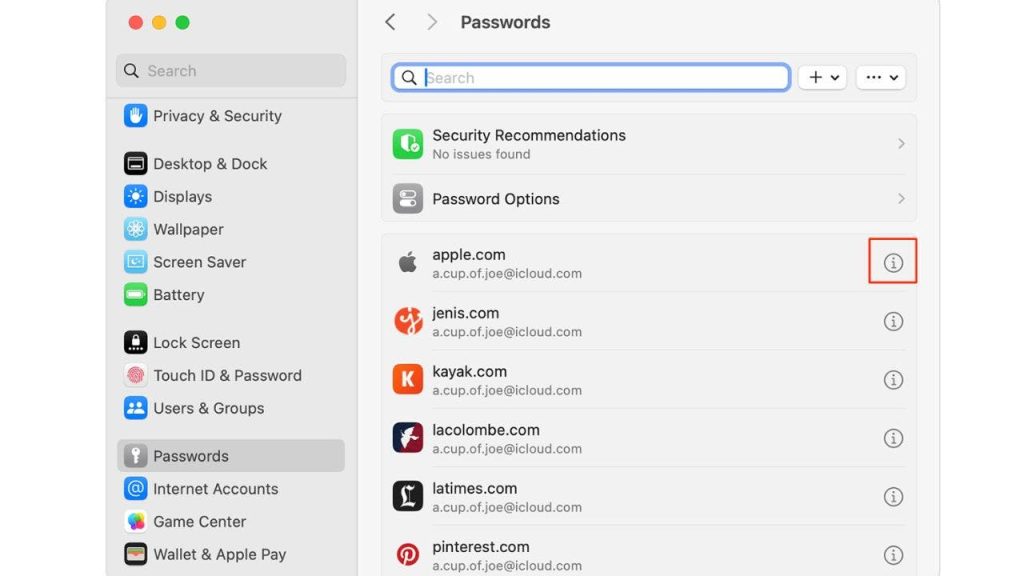This screenshot has height=576, width=1024.
Task: Click the Security Recommendations shield icon
Action: [408, 144]
